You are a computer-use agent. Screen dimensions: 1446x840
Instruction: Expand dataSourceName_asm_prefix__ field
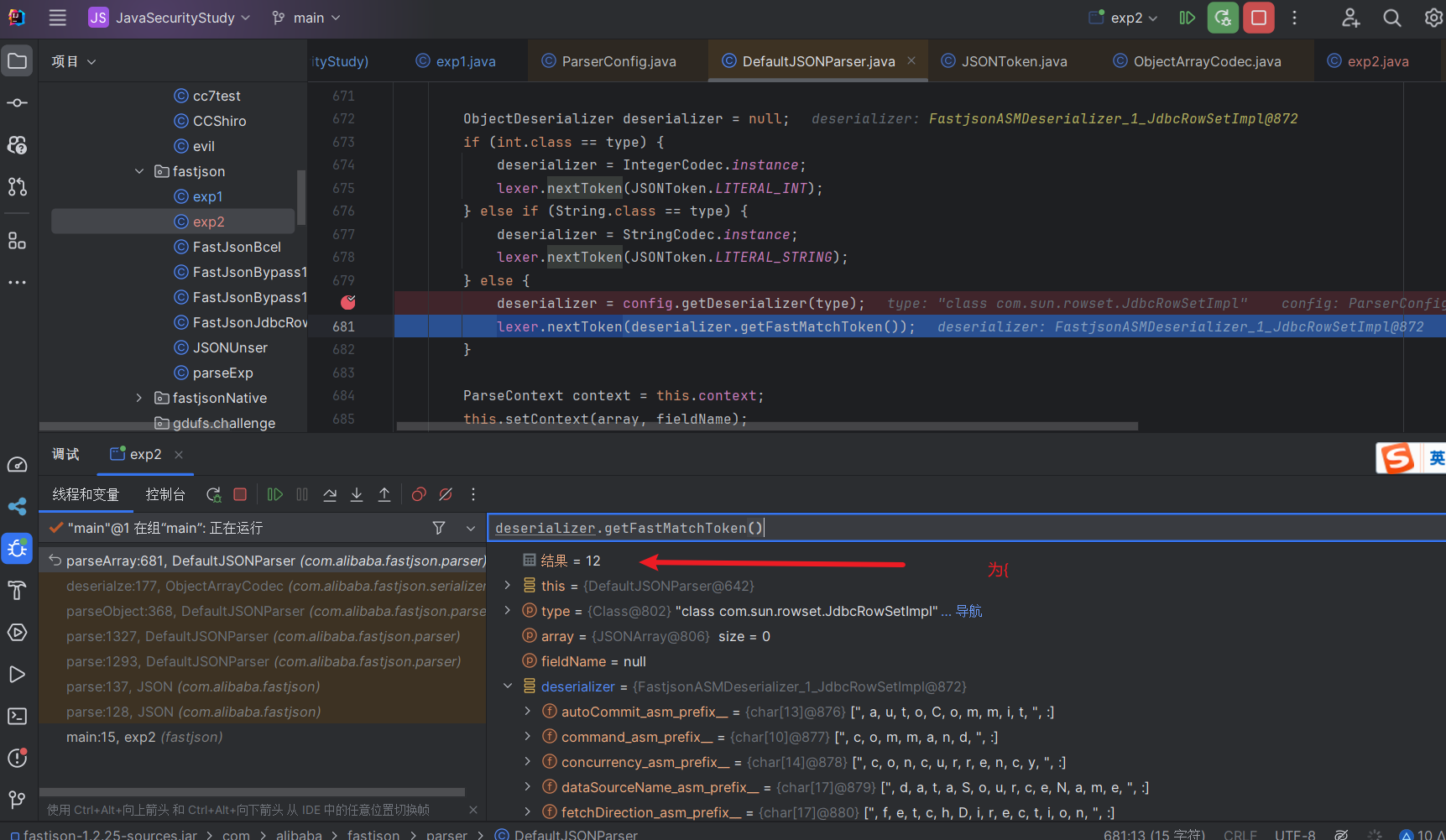[527, 787]
